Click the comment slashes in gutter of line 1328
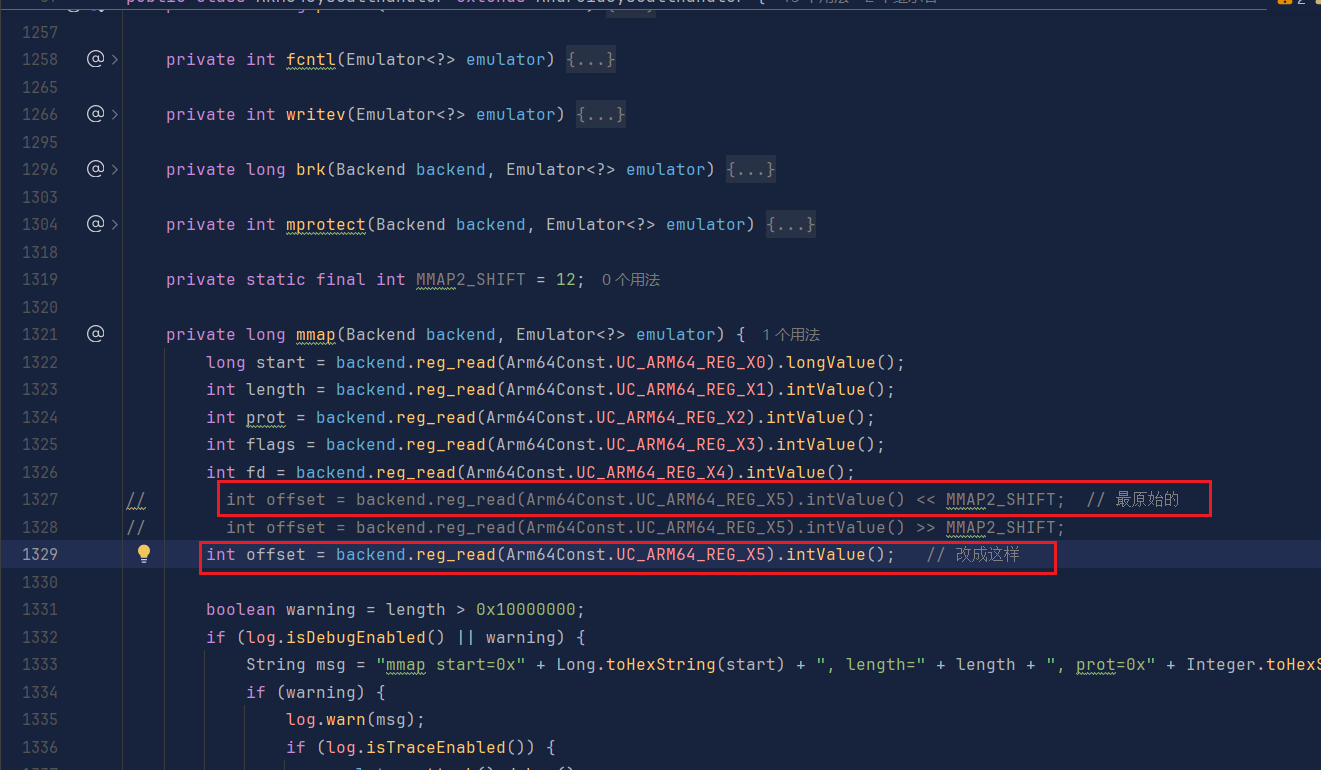The image size is (1321, 770). (x=136, y=527)
